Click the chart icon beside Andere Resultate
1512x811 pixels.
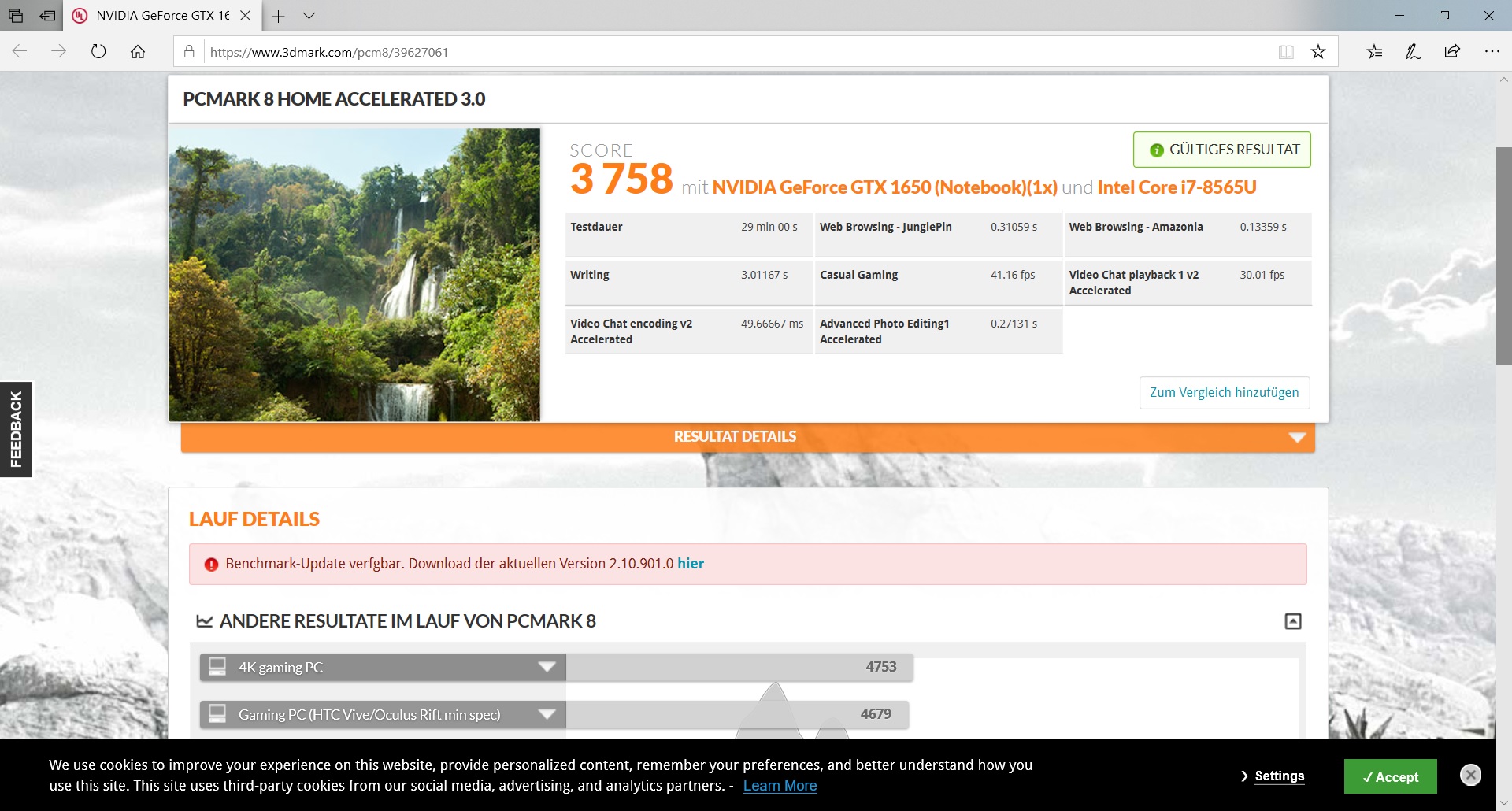click(205, 621)
